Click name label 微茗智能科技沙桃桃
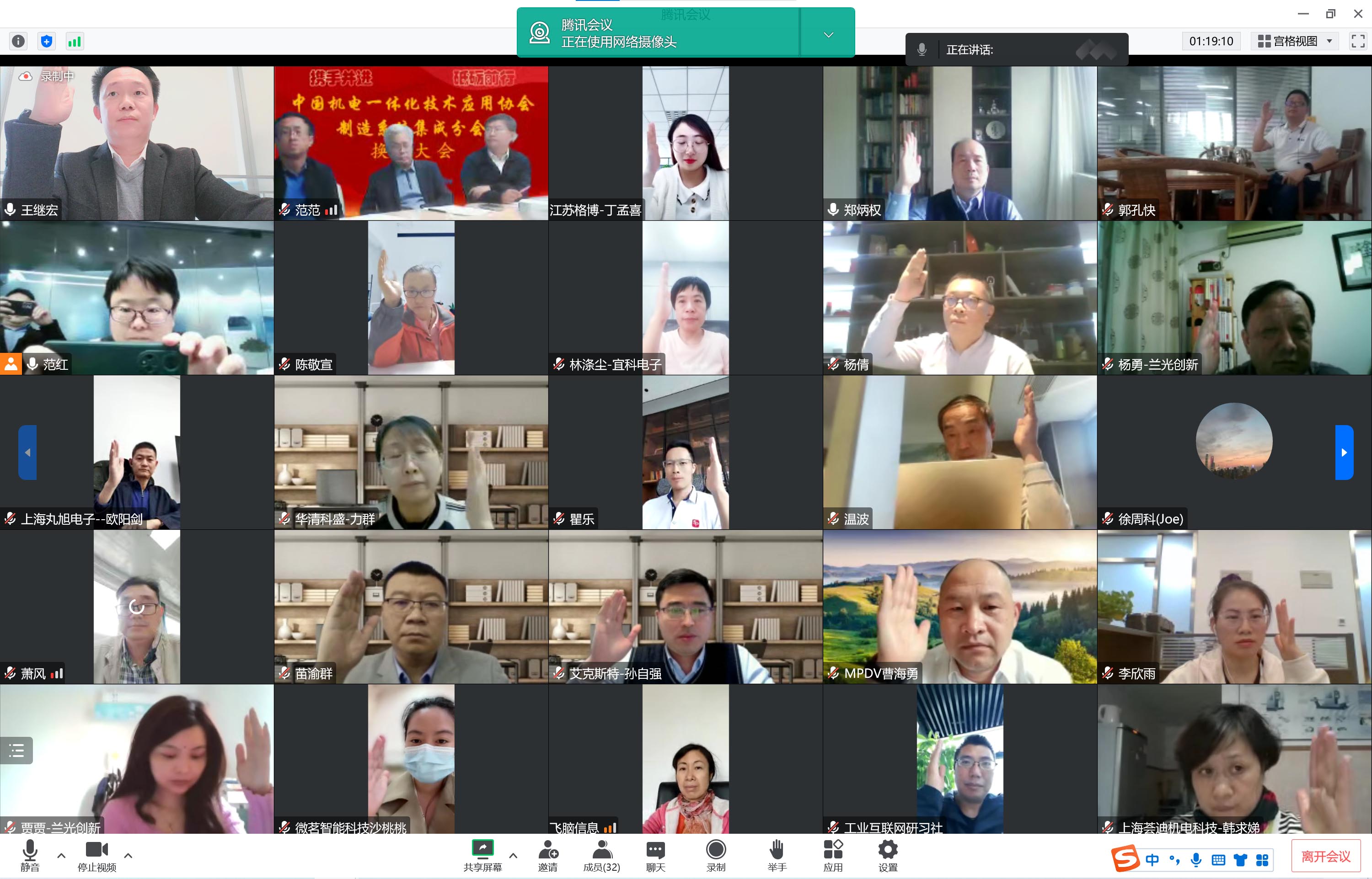 [351, 828]
